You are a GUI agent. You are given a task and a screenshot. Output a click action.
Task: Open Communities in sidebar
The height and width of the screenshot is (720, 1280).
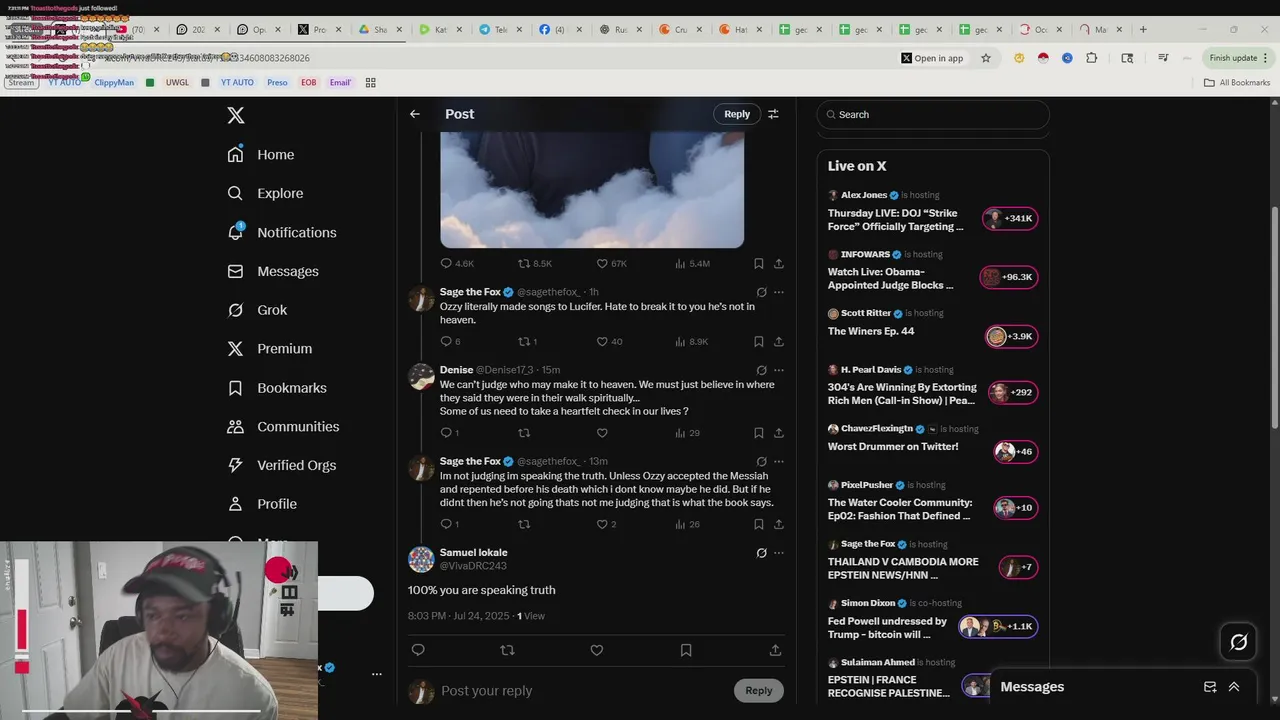click(283, 427)
